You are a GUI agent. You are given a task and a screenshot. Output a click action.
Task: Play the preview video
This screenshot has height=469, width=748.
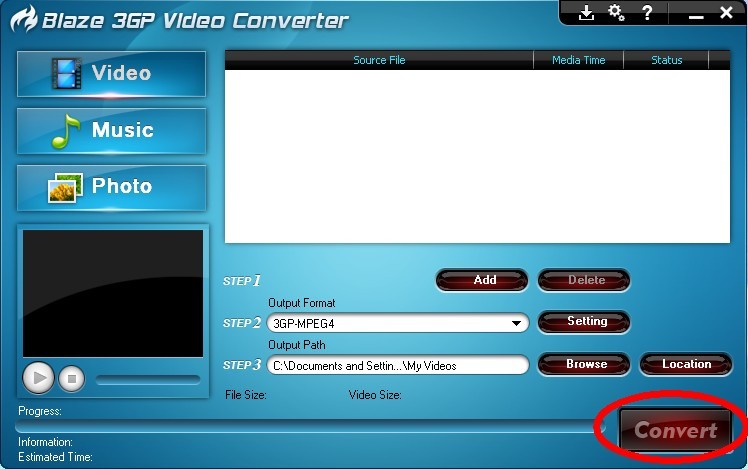[x=38, y=378]
